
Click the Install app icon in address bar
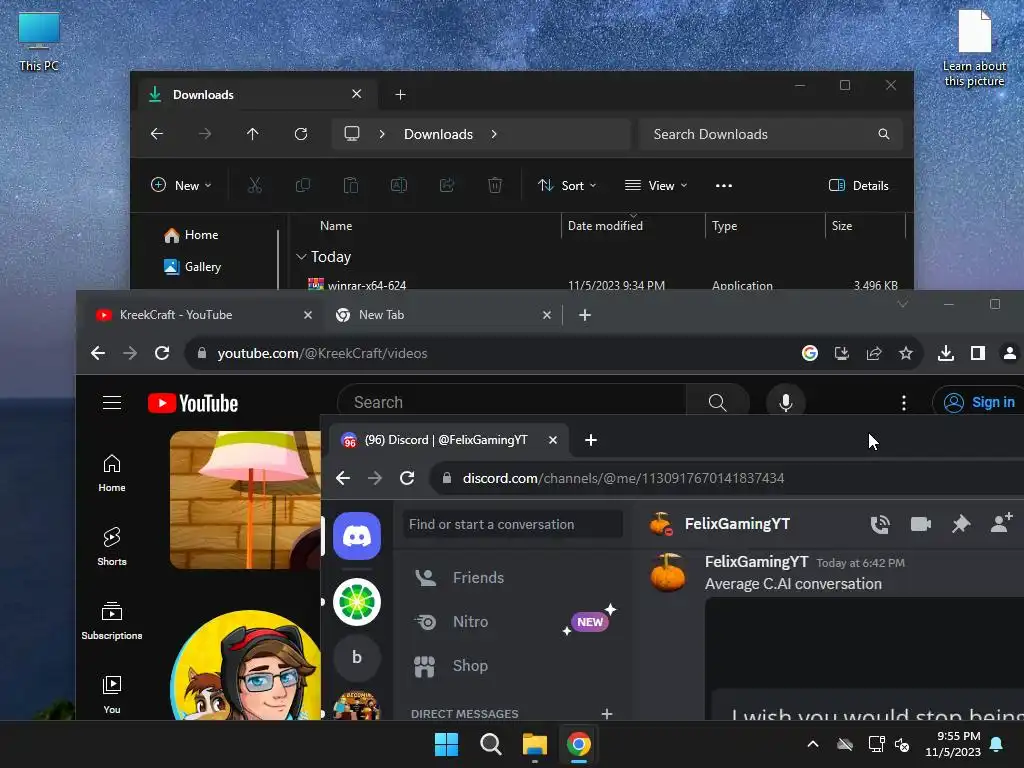(842, 353)
